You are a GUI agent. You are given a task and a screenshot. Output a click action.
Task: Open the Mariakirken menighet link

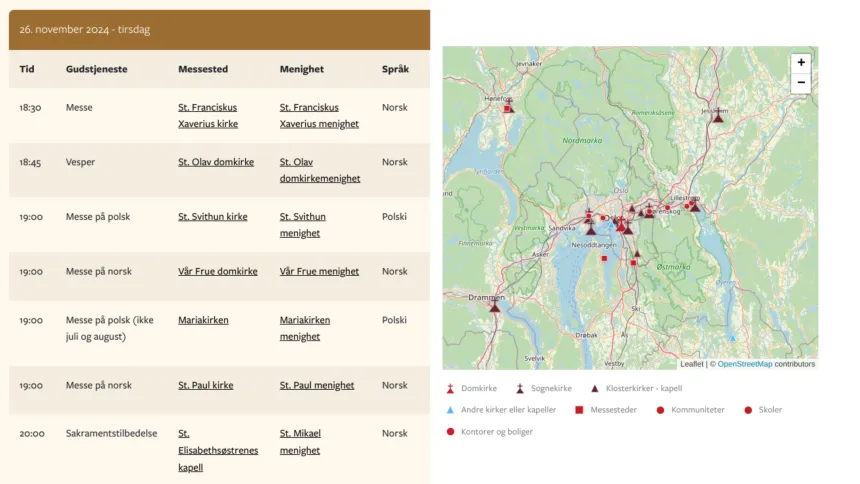305,328
